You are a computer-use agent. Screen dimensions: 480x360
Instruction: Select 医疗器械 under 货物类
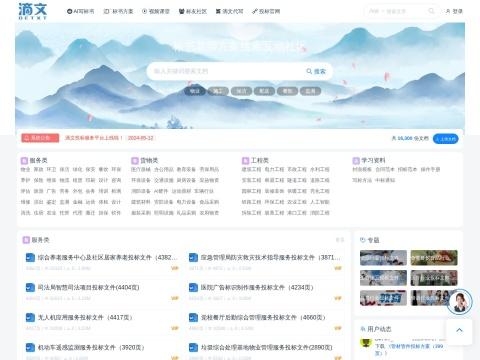coord(141,170)
